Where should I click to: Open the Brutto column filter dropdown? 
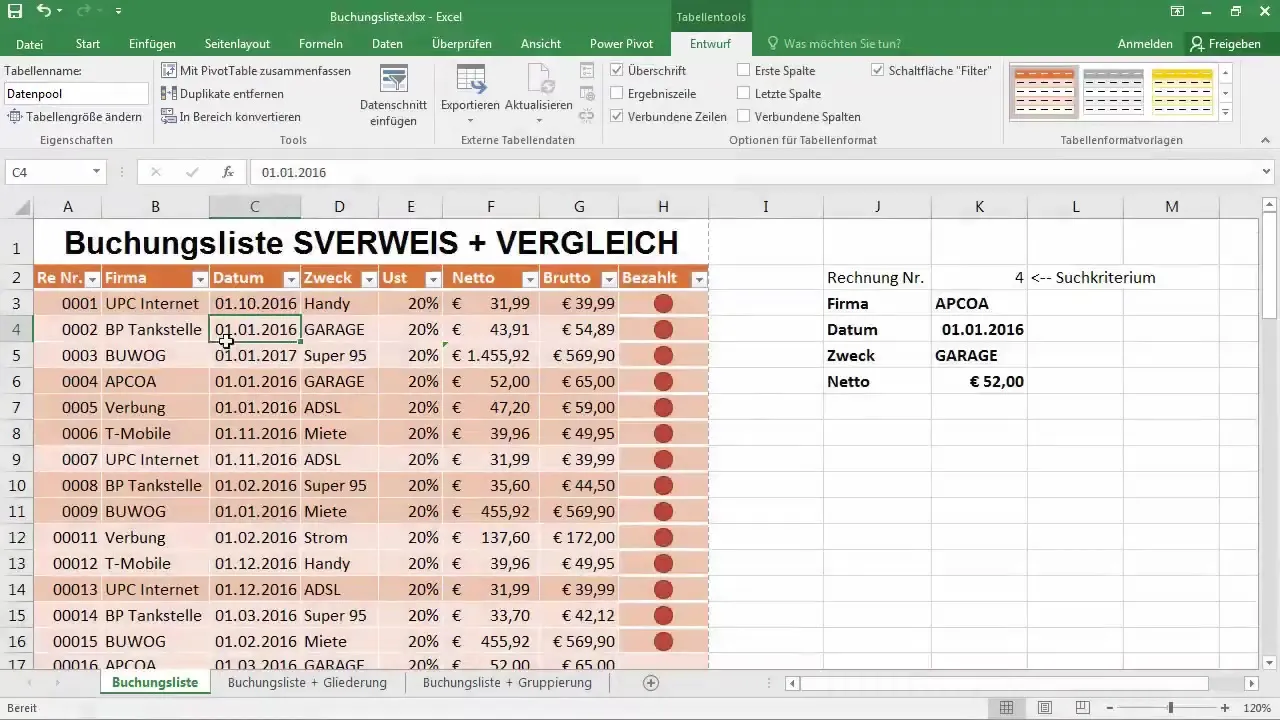click(x=609, y=280)
